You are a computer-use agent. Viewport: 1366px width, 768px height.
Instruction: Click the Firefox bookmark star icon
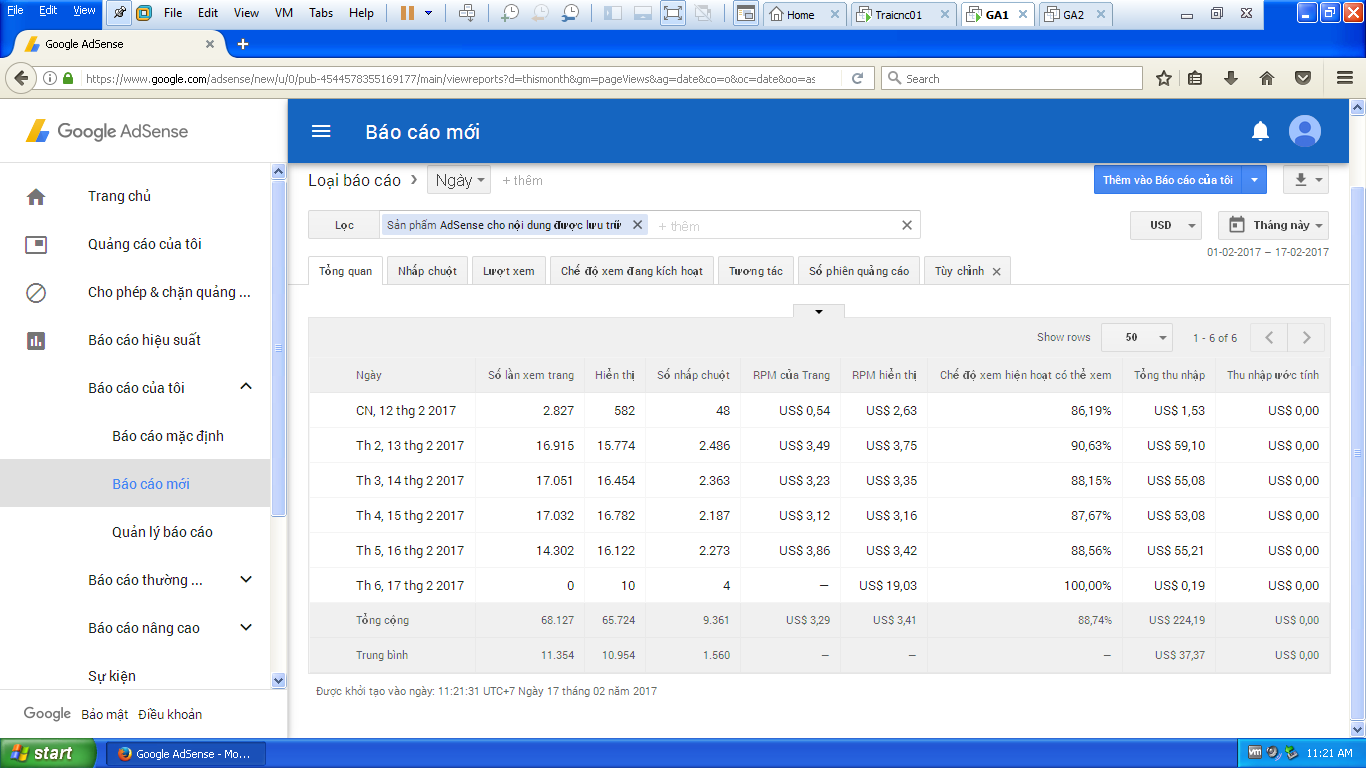1163,78
